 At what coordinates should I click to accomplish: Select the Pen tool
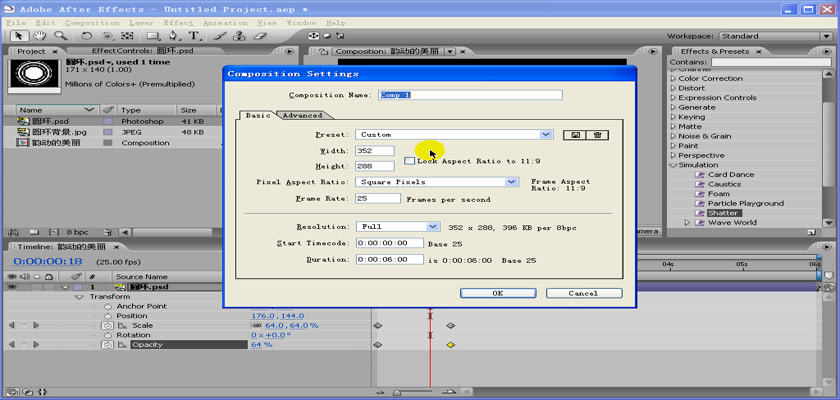point(174,36)
